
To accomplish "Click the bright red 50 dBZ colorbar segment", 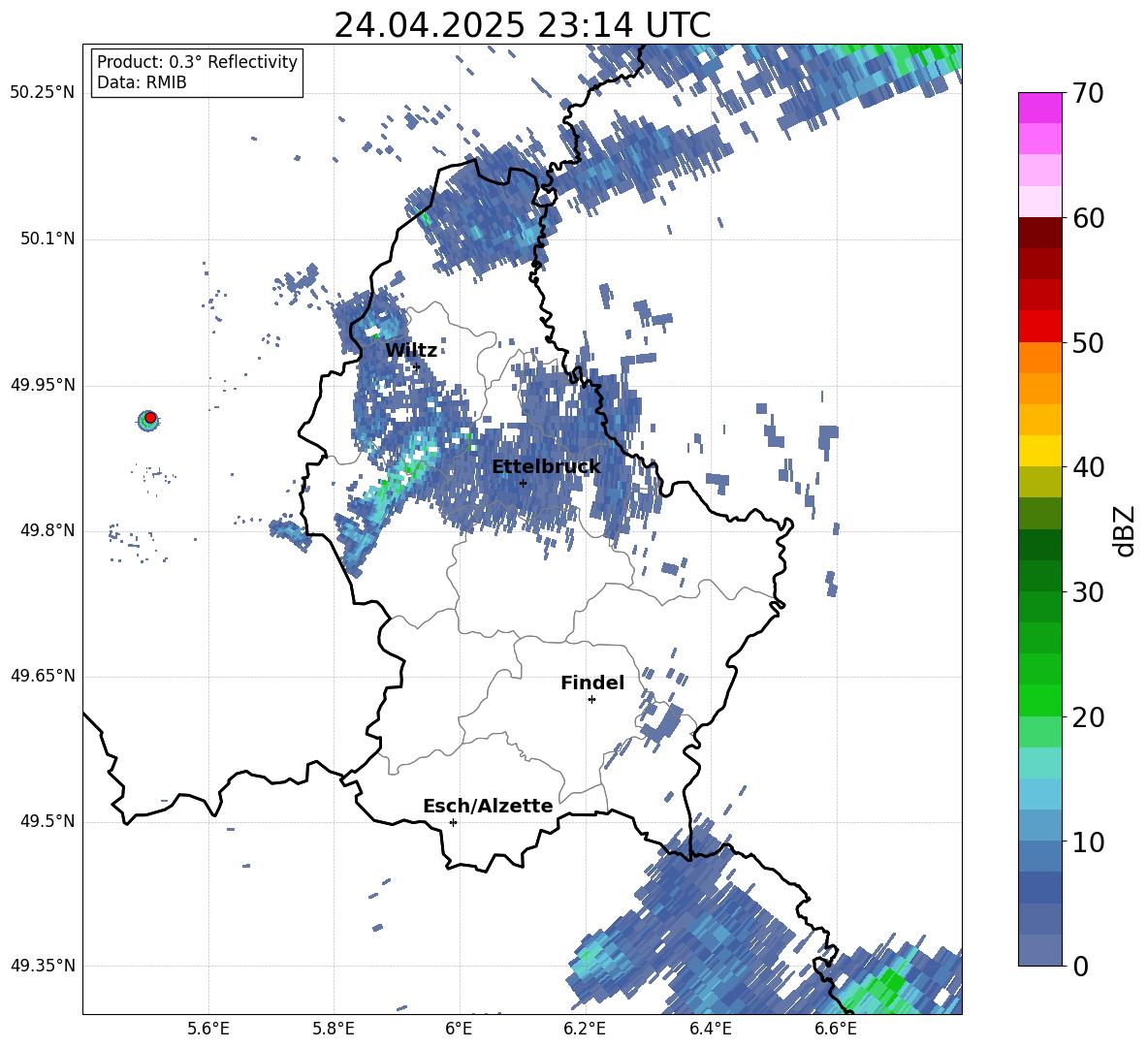I will [x=1039, y=327].
